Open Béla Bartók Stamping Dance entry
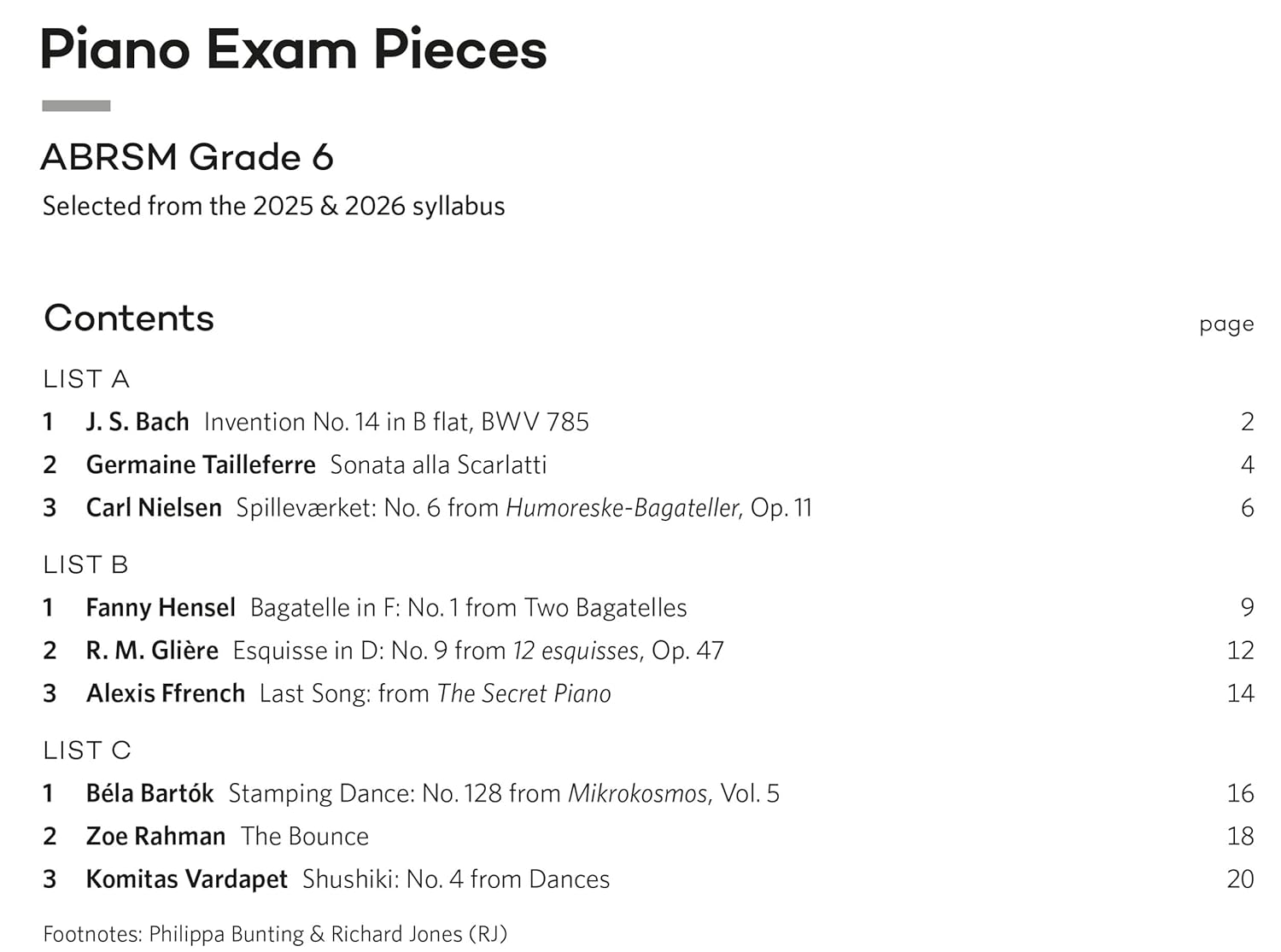This screenshot has height=952, width=1281. tap(649, 793)
